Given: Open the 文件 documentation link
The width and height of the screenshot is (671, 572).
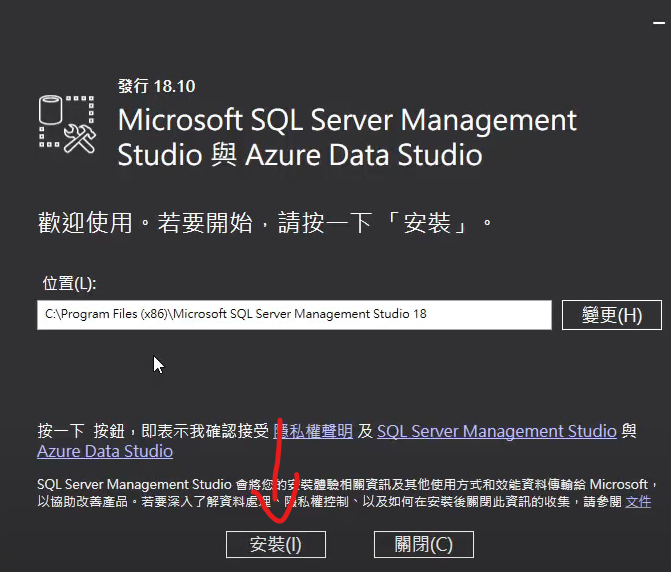Looking at the screenshot, I should pyautogui.click(x=638, y=501).
